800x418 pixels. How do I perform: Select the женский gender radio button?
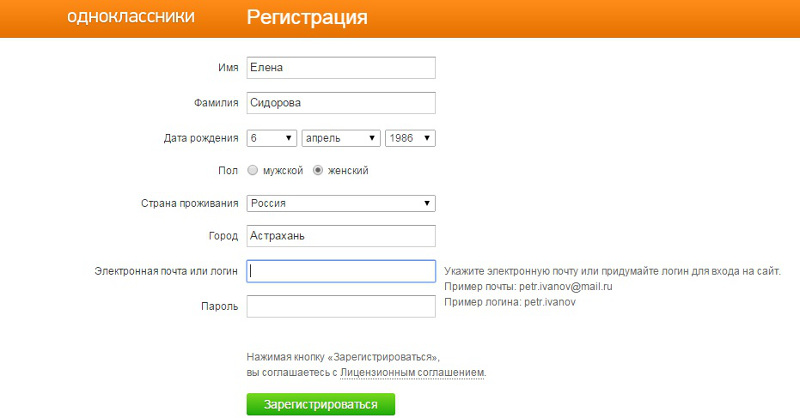tap(318, 170)
